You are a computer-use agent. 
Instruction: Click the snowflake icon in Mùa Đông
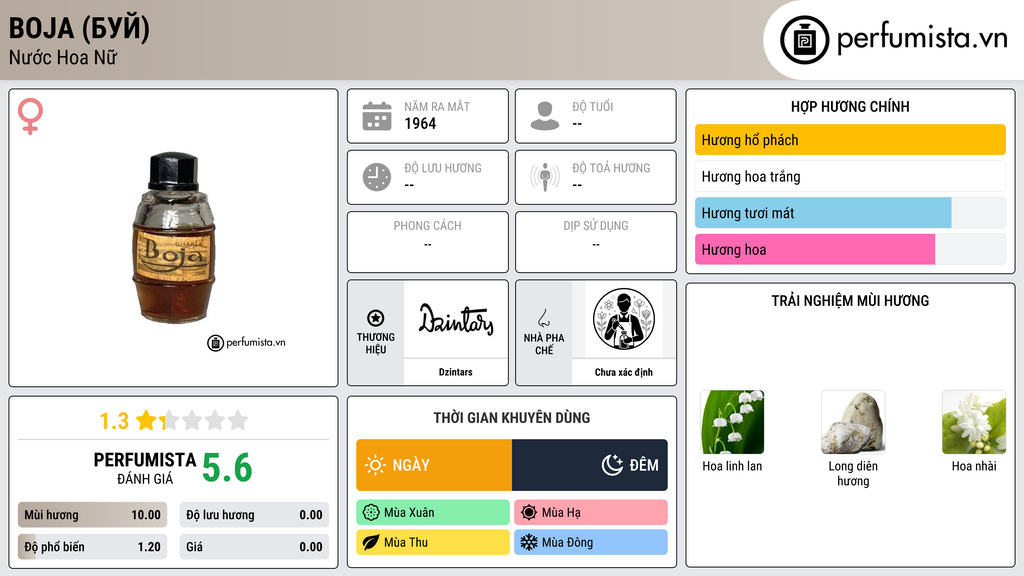[529, 542]
